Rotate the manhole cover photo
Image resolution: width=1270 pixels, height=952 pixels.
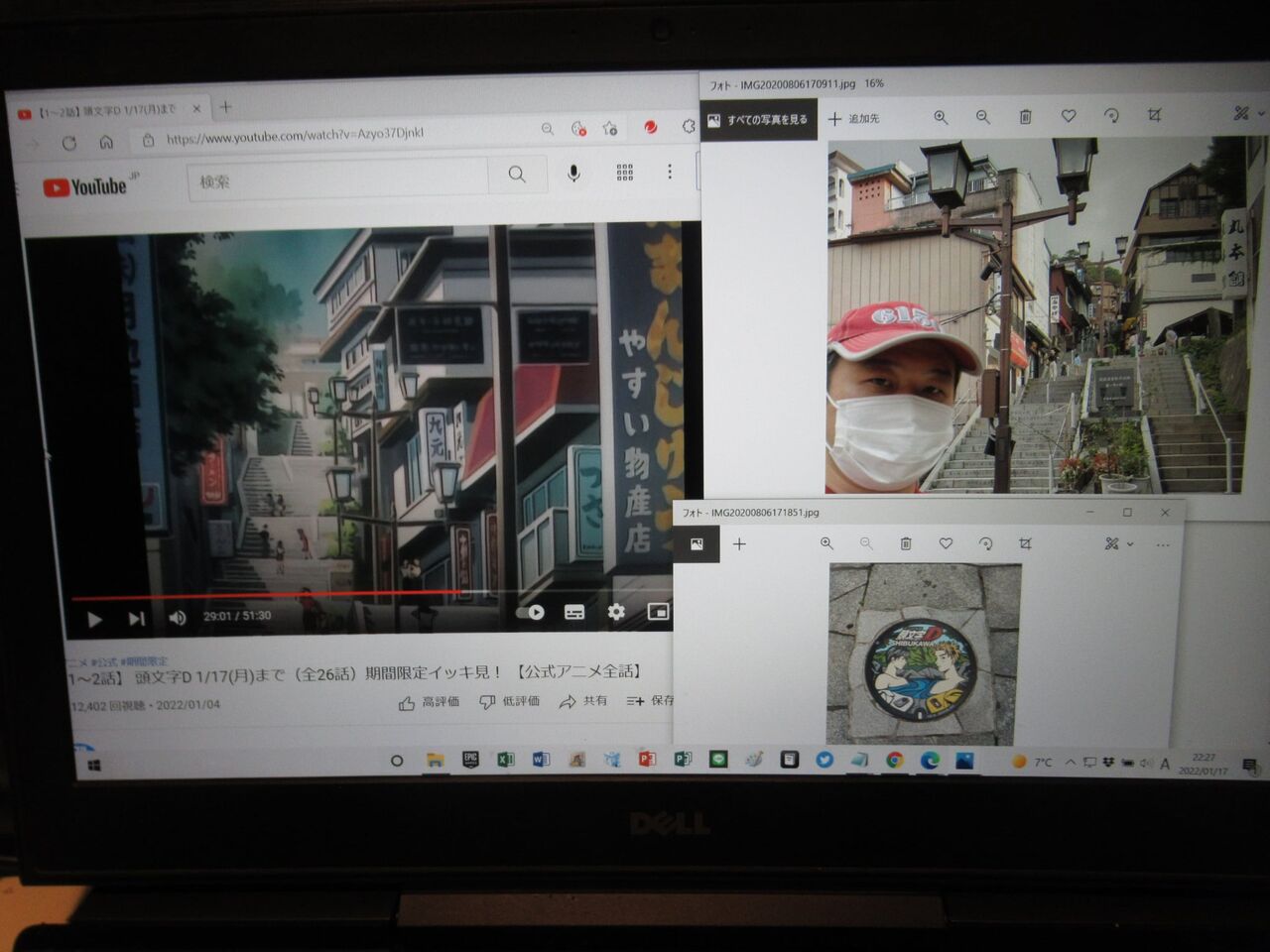point(985,543)
